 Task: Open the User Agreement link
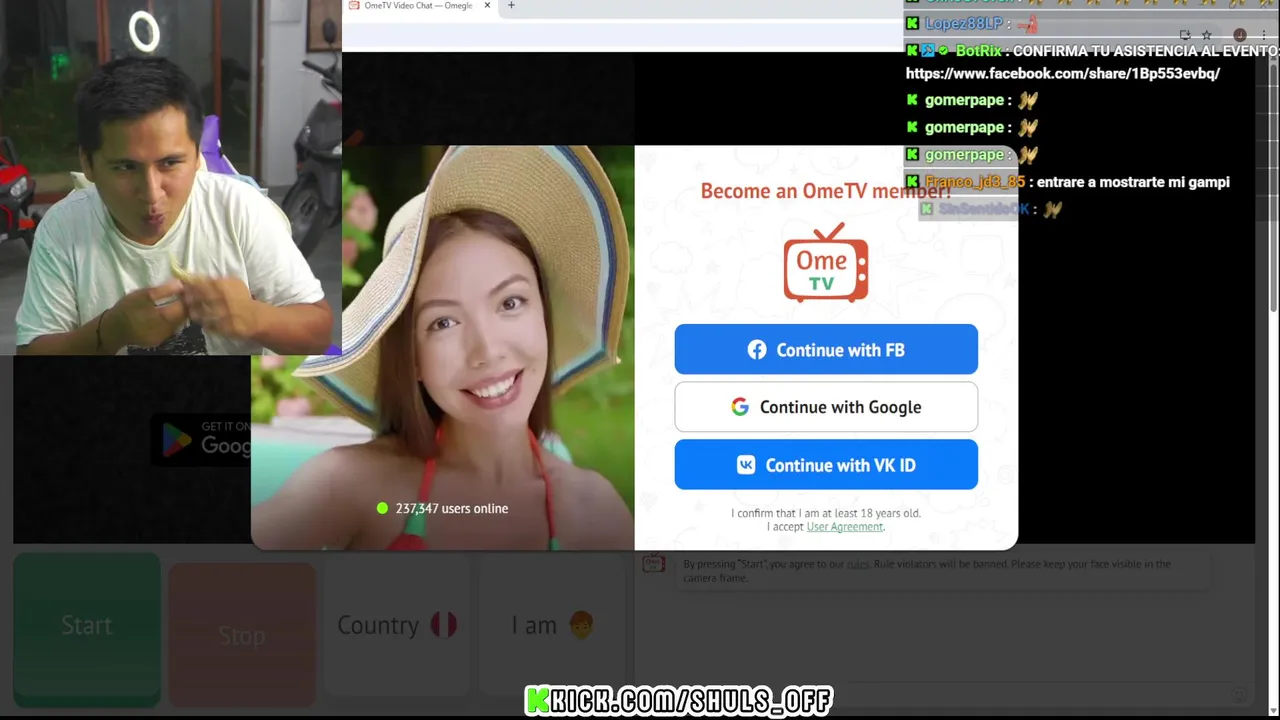click(845, 527)
